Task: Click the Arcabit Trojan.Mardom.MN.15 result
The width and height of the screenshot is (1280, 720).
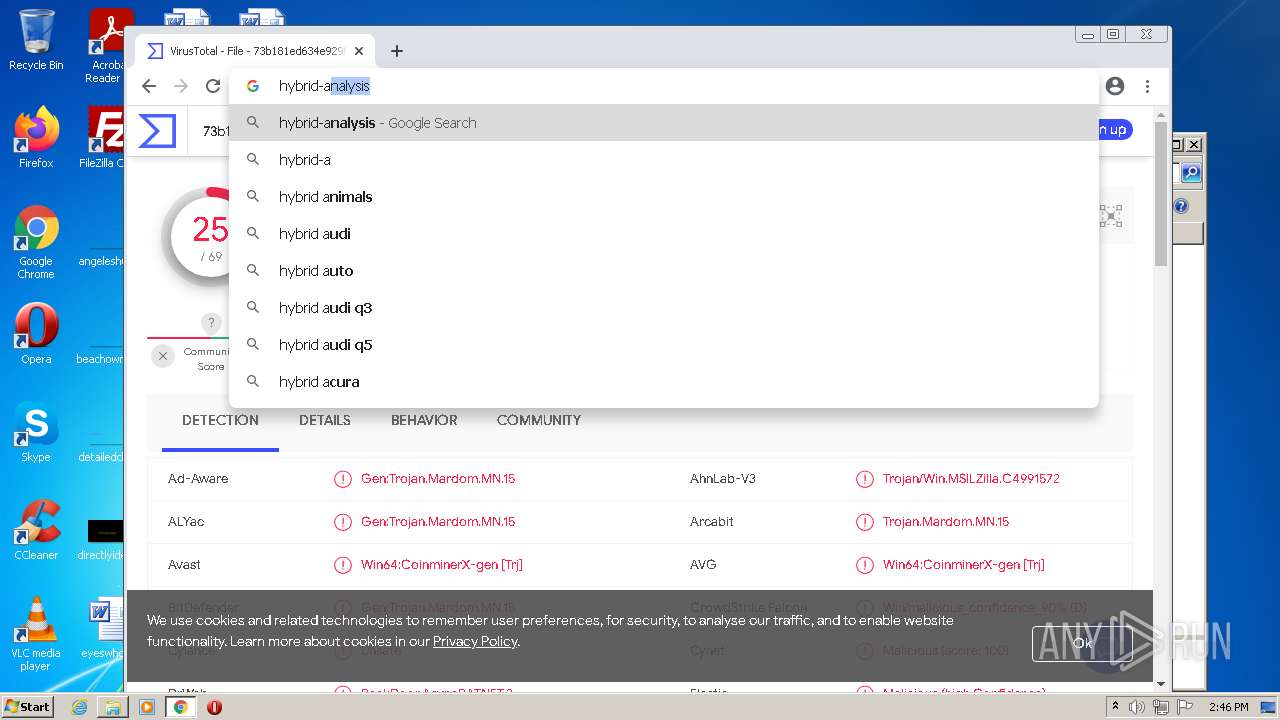Action: pos(946,522)
